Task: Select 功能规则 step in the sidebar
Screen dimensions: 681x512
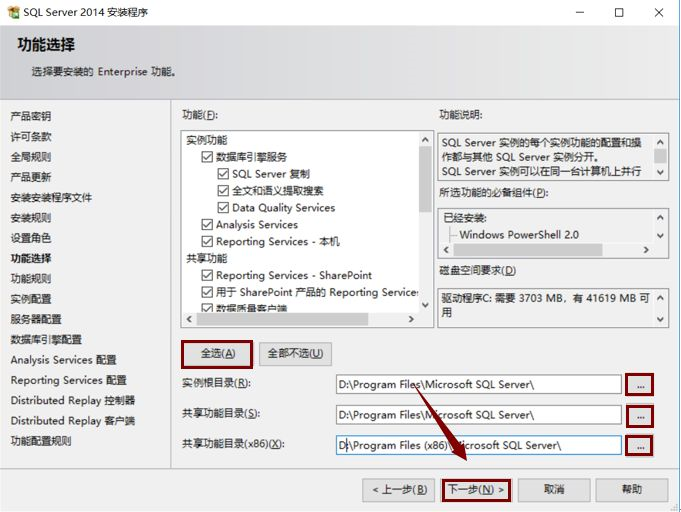Action: click(31, 278)
